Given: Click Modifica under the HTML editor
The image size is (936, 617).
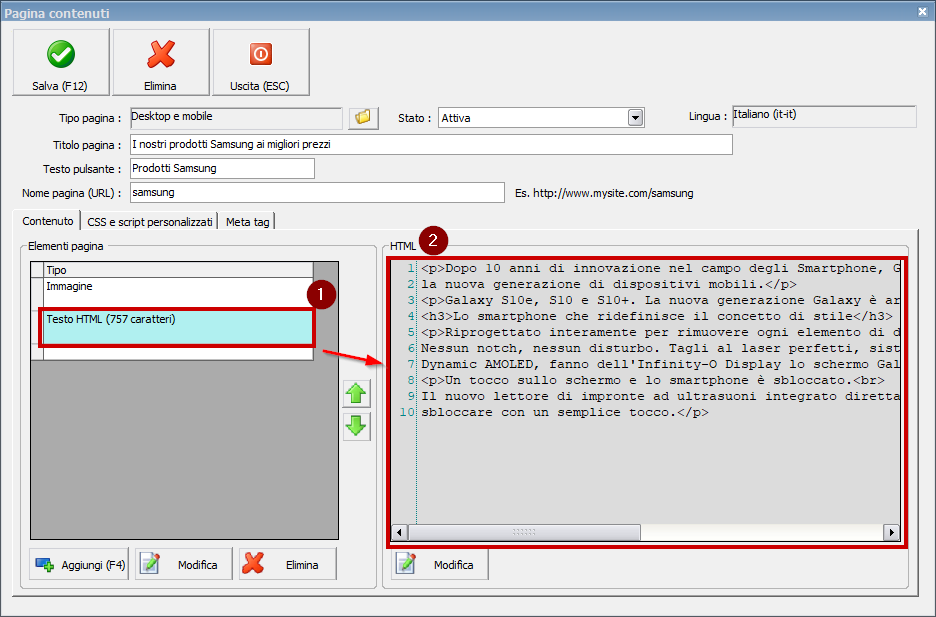Looking at the screenshot, I should tap(439, 564).
